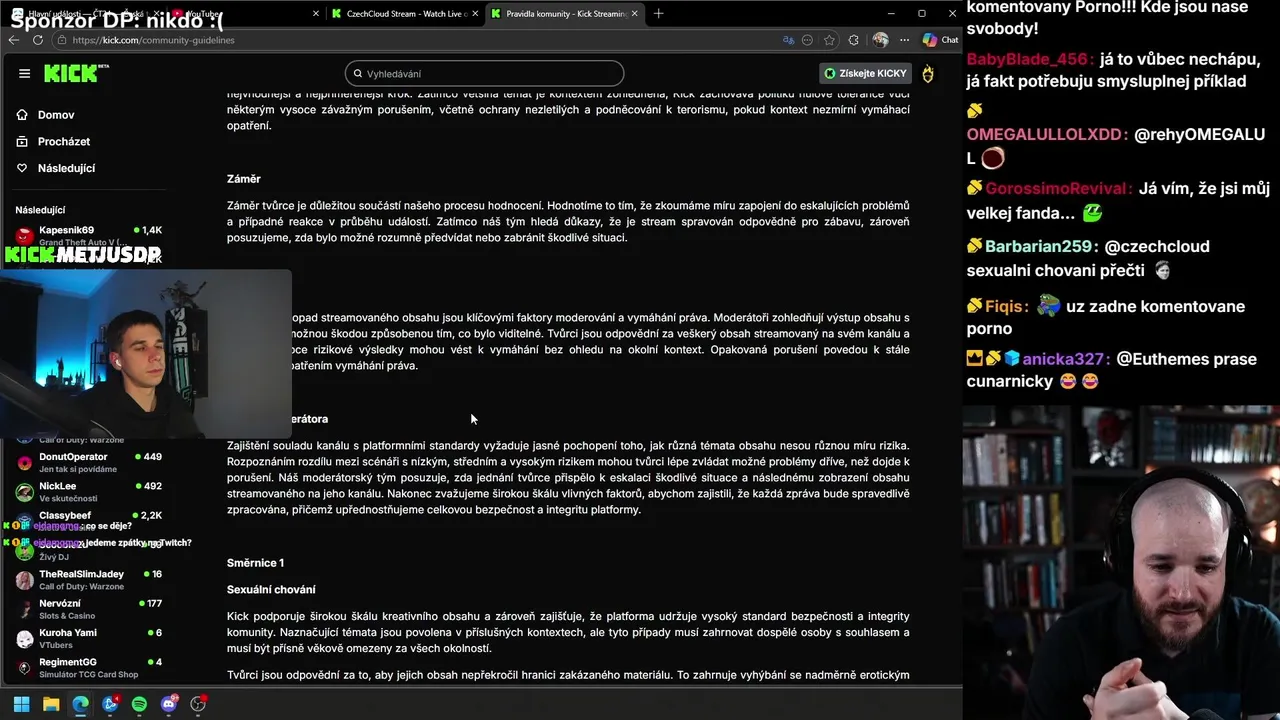Click the Následující section label above channel list
The width and height of the screenshot is (1280, 720).
tap(40, 210)
